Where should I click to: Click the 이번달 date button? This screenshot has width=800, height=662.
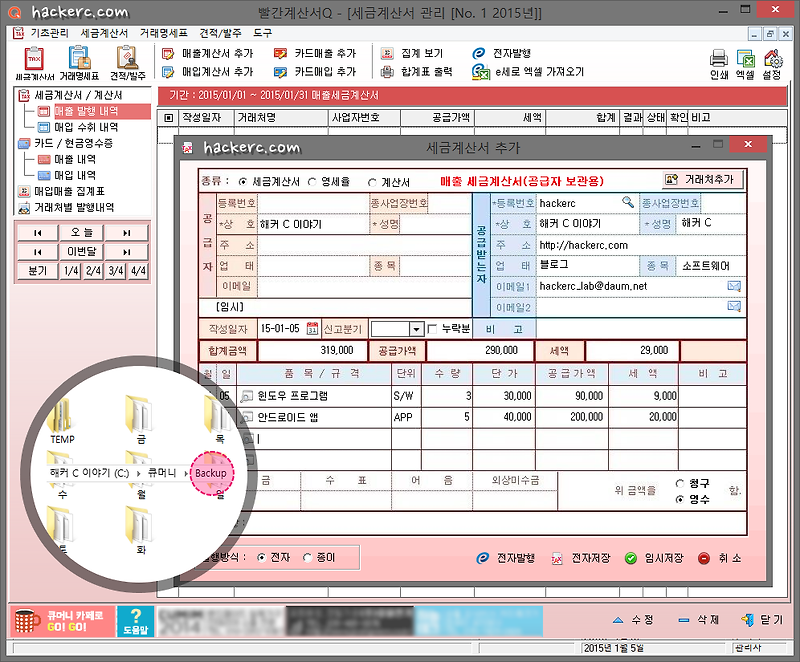click(x=82, y=251)
